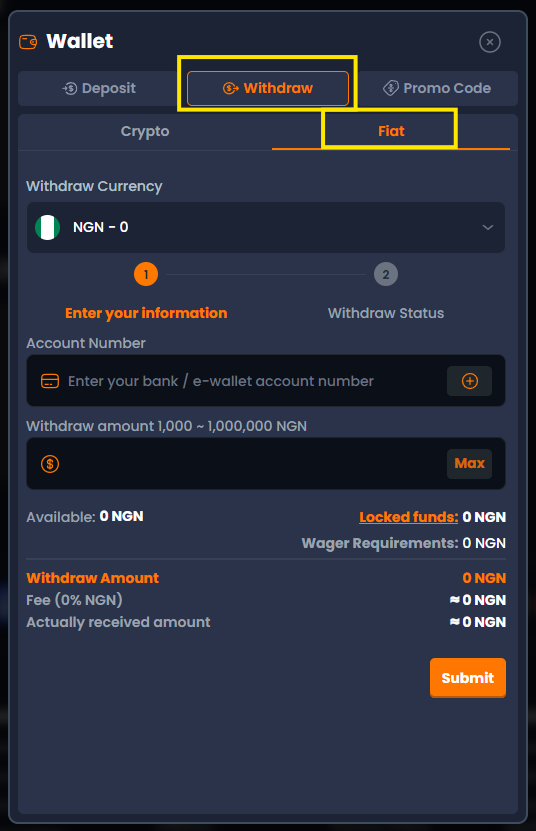This screenshot has width=536, height=831.
Task: Select the Fiat tab
Action: [x=391, y=131]
